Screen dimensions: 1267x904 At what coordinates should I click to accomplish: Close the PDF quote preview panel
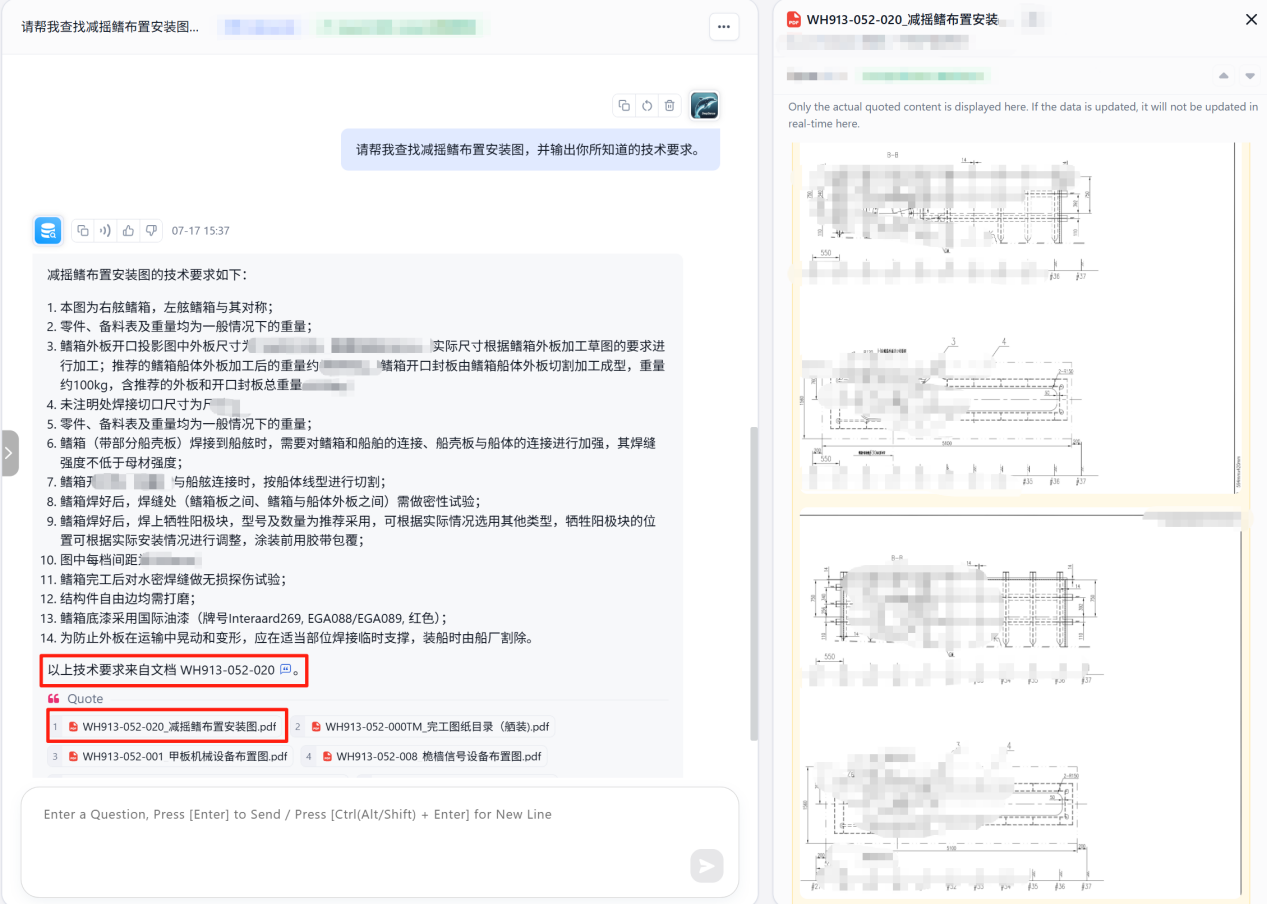pos(1251,19)
